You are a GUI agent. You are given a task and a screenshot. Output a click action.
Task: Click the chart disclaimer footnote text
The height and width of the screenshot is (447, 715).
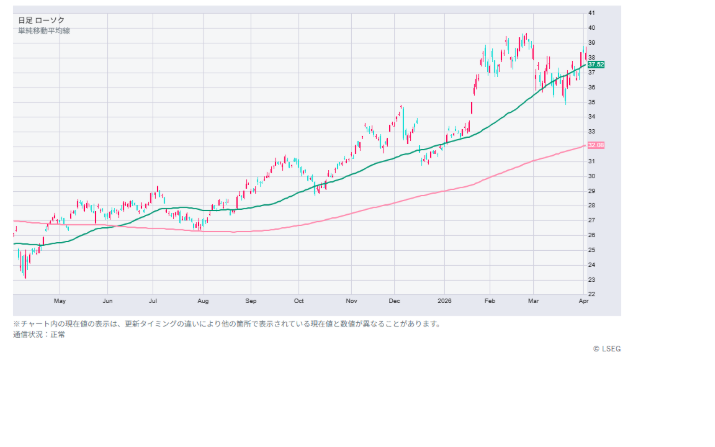(226, 324)
